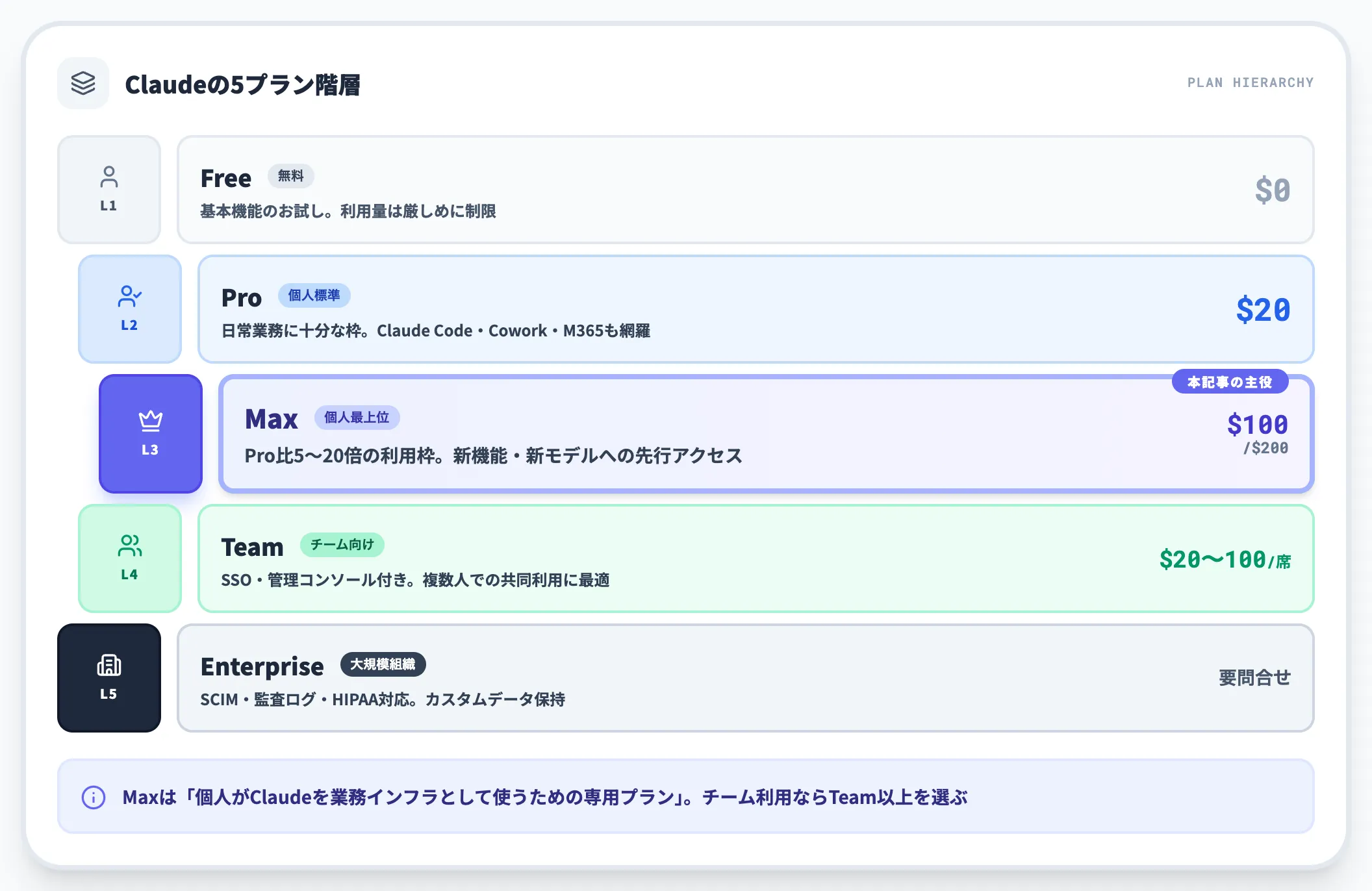
Task: Click the user-check icon in the L2 tile
Action: coord(130,296)
